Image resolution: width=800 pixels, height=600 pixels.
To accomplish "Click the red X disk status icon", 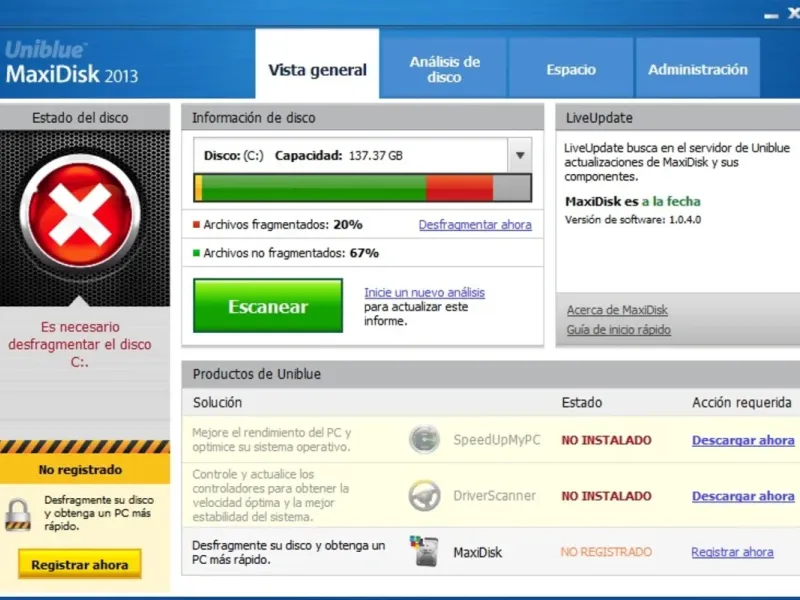I will pyautogui.click(x=80, y=213).
